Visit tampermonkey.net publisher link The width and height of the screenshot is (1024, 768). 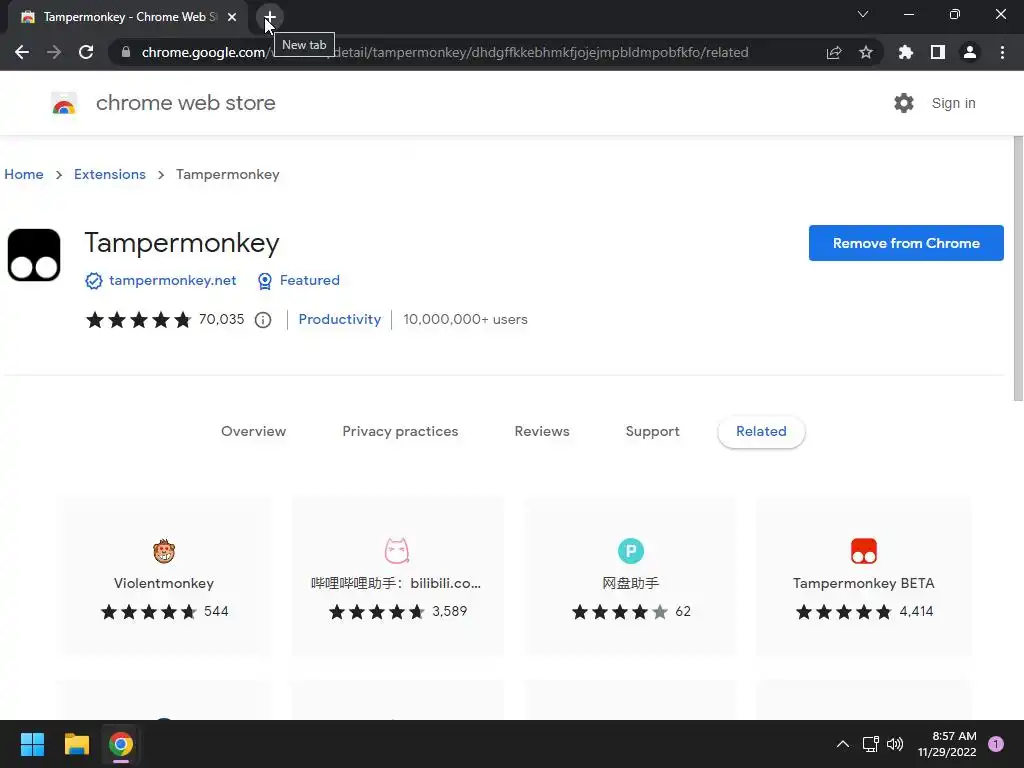172,280
